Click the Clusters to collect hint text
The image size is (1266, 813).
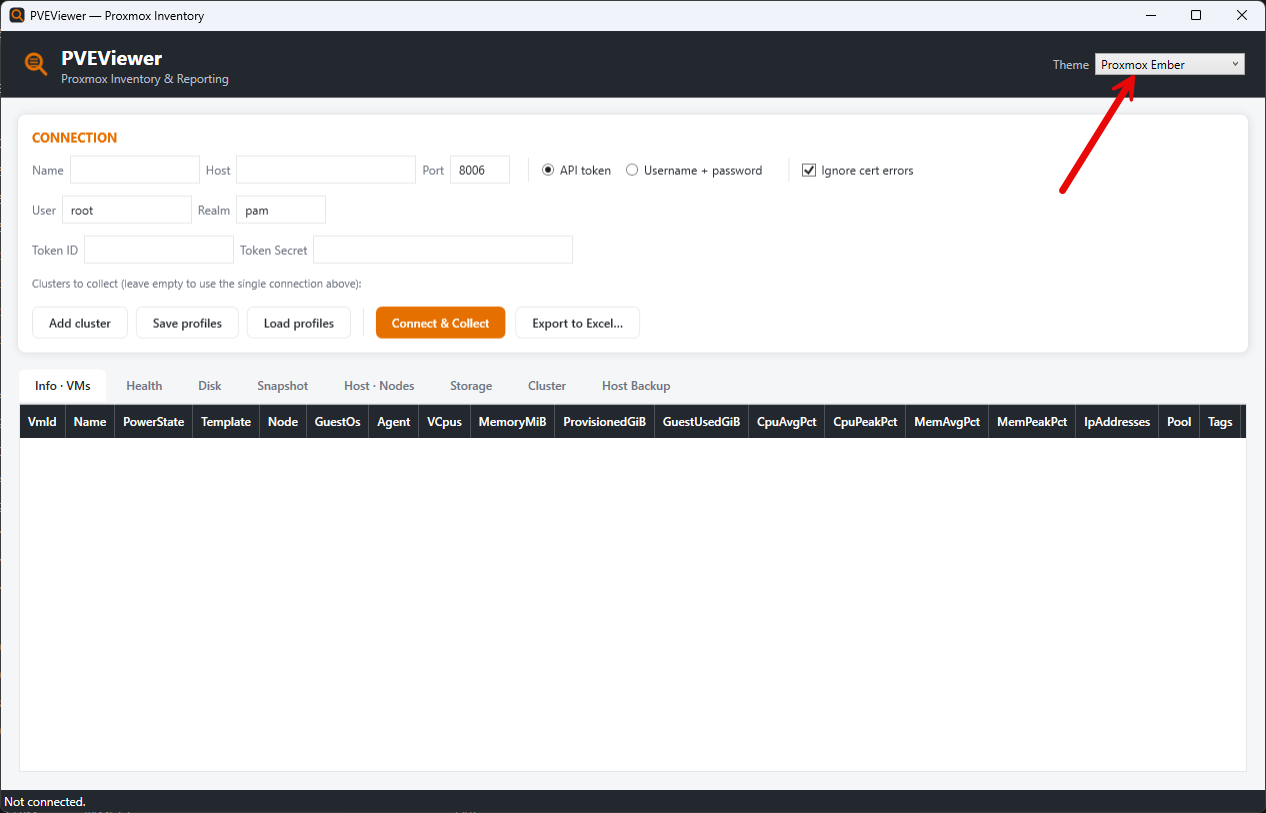197,284
